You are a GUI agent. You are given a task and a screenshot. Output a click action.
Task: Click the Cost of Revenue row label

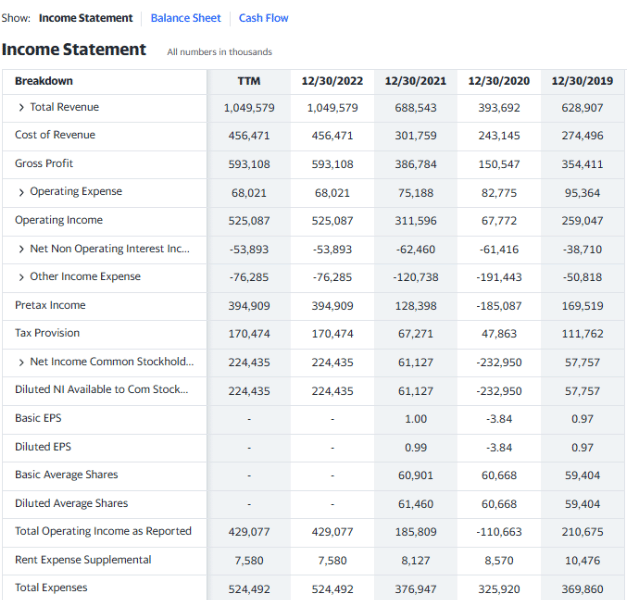55,135
